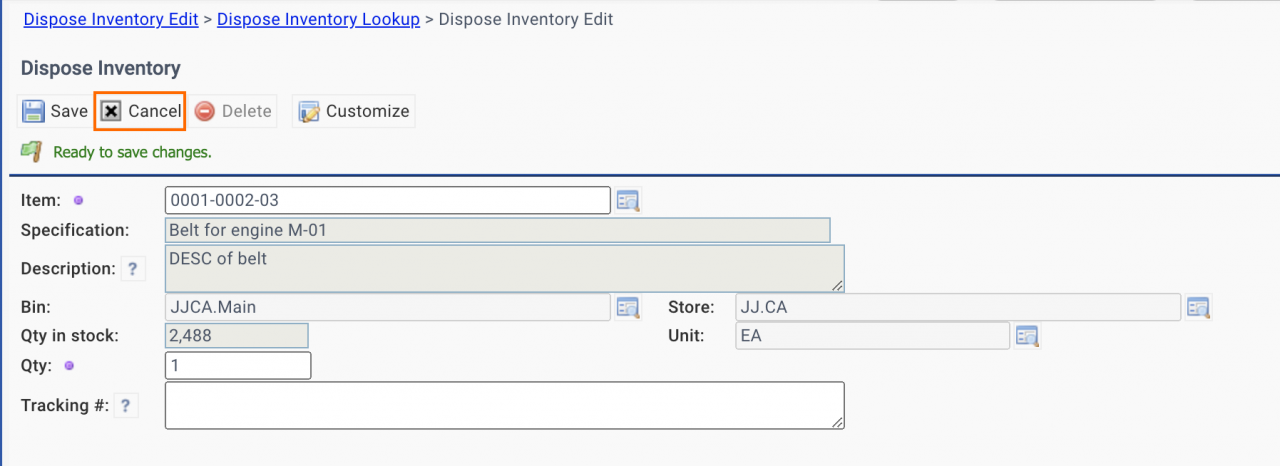The width and height of the screenshot is (1280, 466).
Task: Click the help icon next to Description
Action: pyautogui.click(x=133, y=268)
